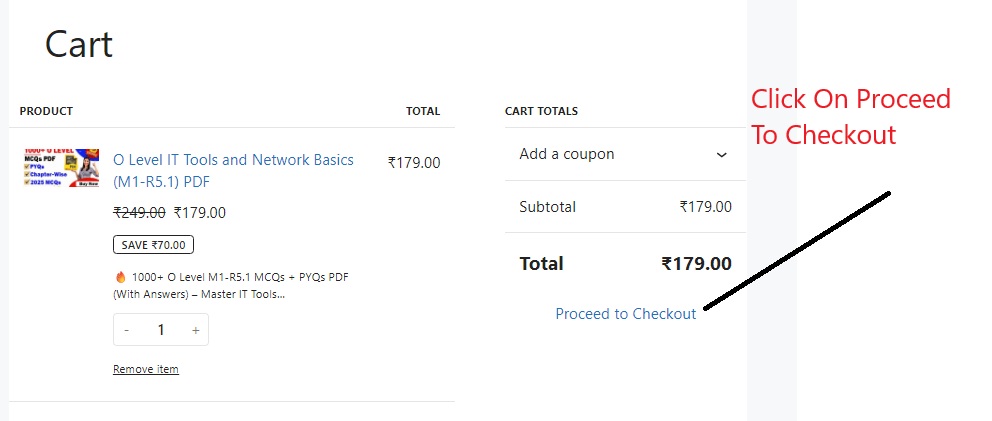Select the struck-through ₹249.00 original price
This screenshot has width=992, height=421.
[139, 213]
